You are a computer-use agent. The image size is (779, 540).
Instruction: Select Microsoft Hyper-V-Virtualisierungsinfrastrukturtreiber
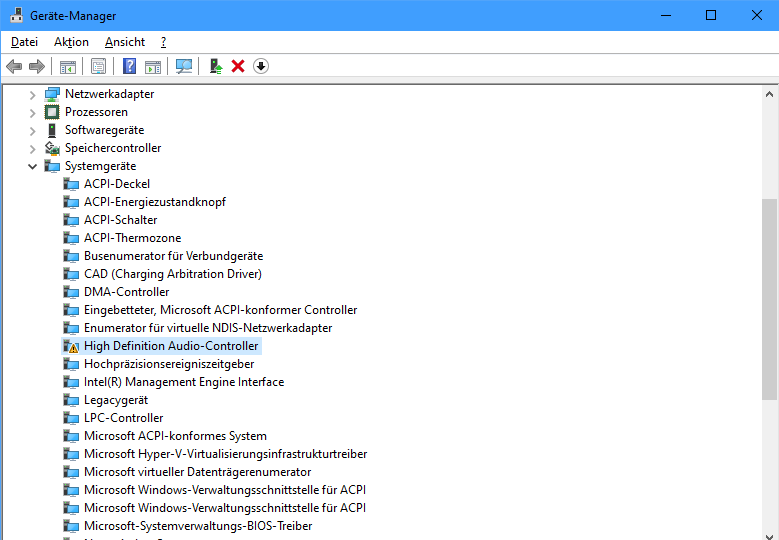coord(226,454)
